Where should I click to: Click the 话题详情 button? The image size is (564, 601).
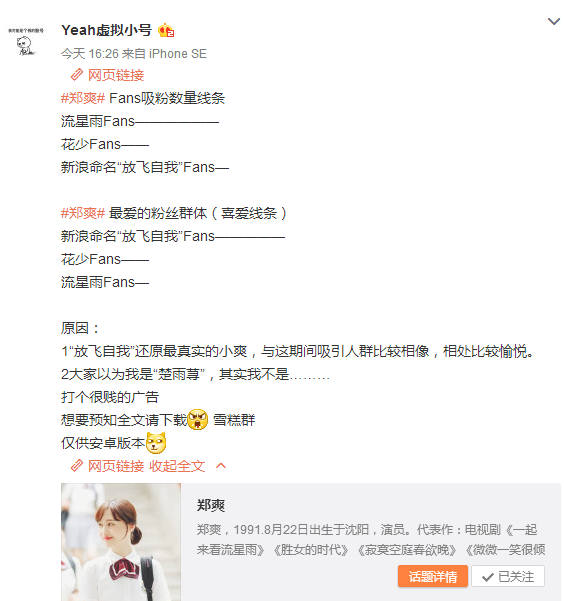432,576
